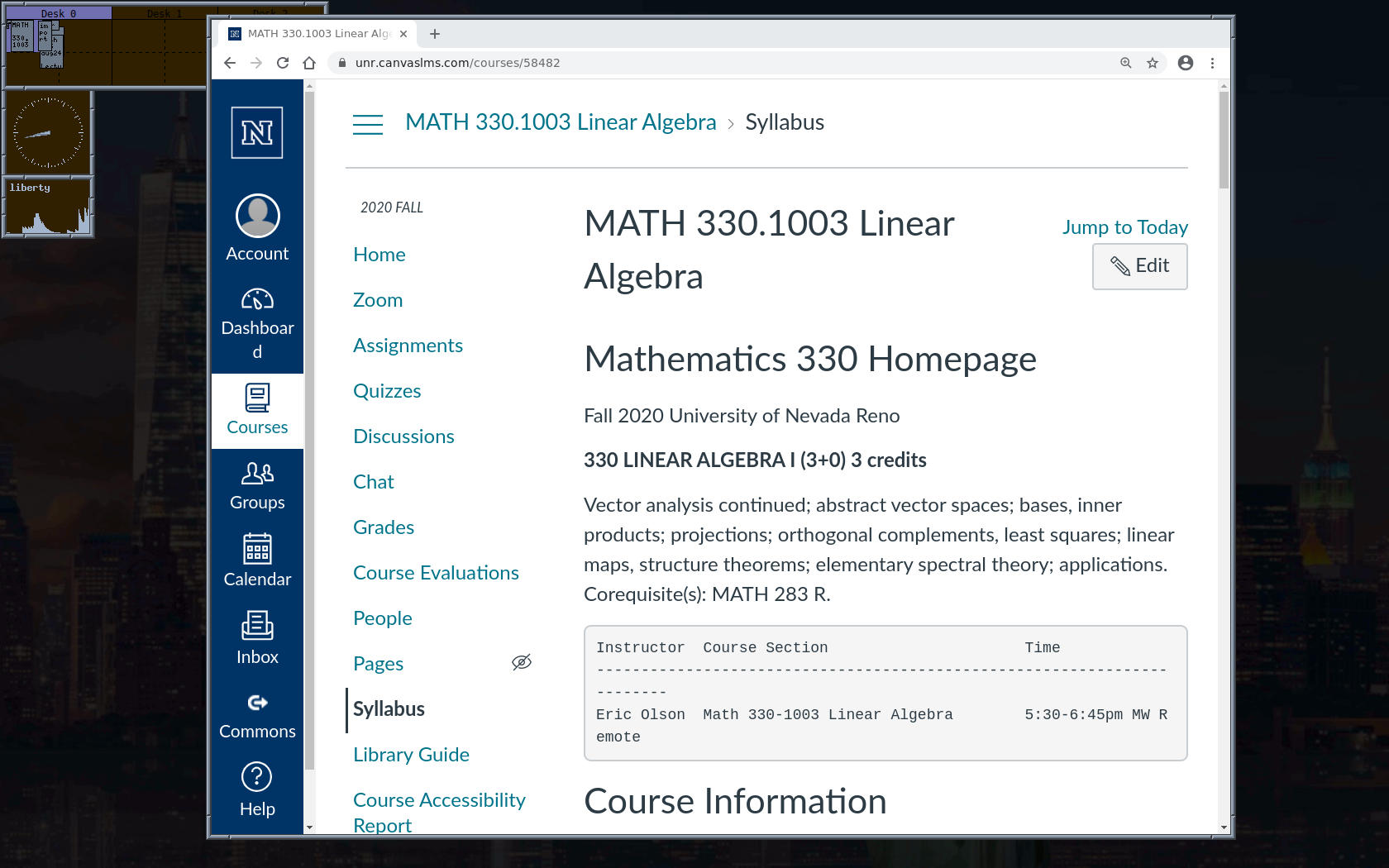Click the University of Nevada logo
The height and width of the screenshot is (868, 1389).
coord(257,132)
